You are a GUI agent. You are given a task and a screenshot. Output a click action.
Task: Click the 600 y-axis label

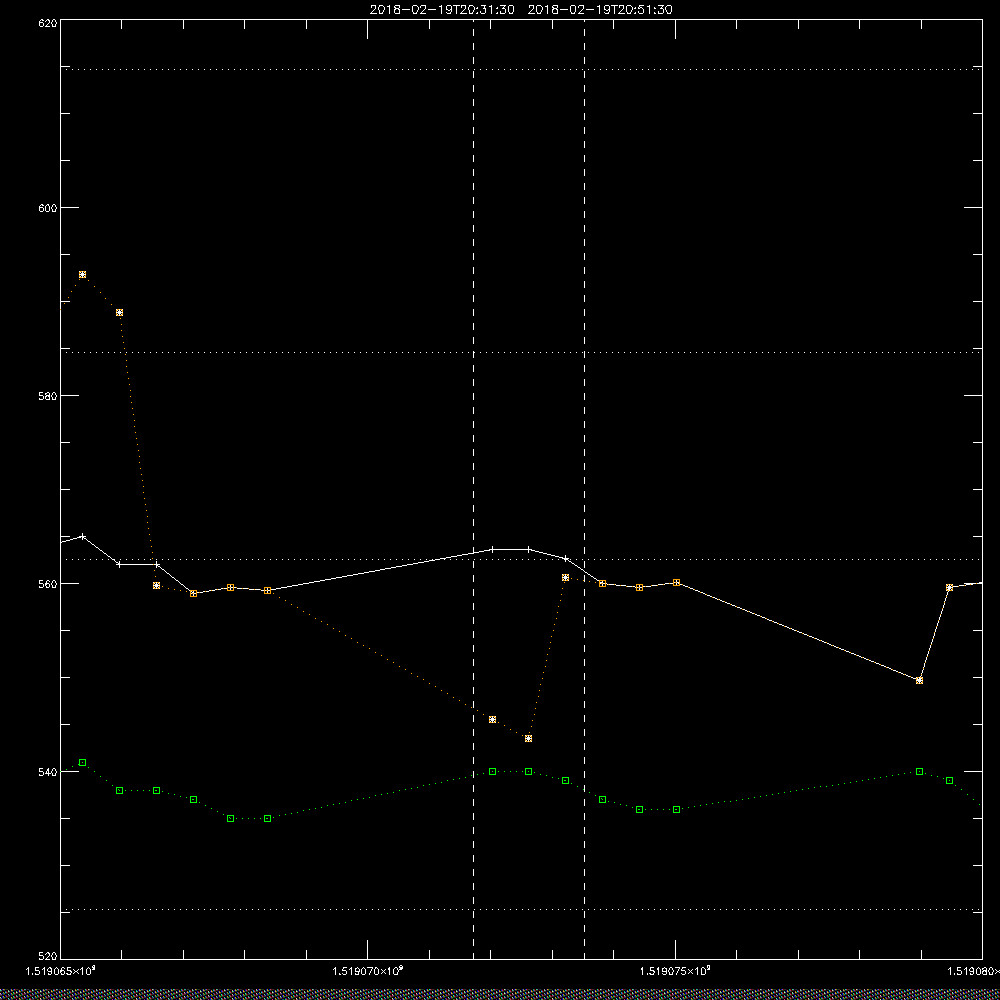[48, 208]
